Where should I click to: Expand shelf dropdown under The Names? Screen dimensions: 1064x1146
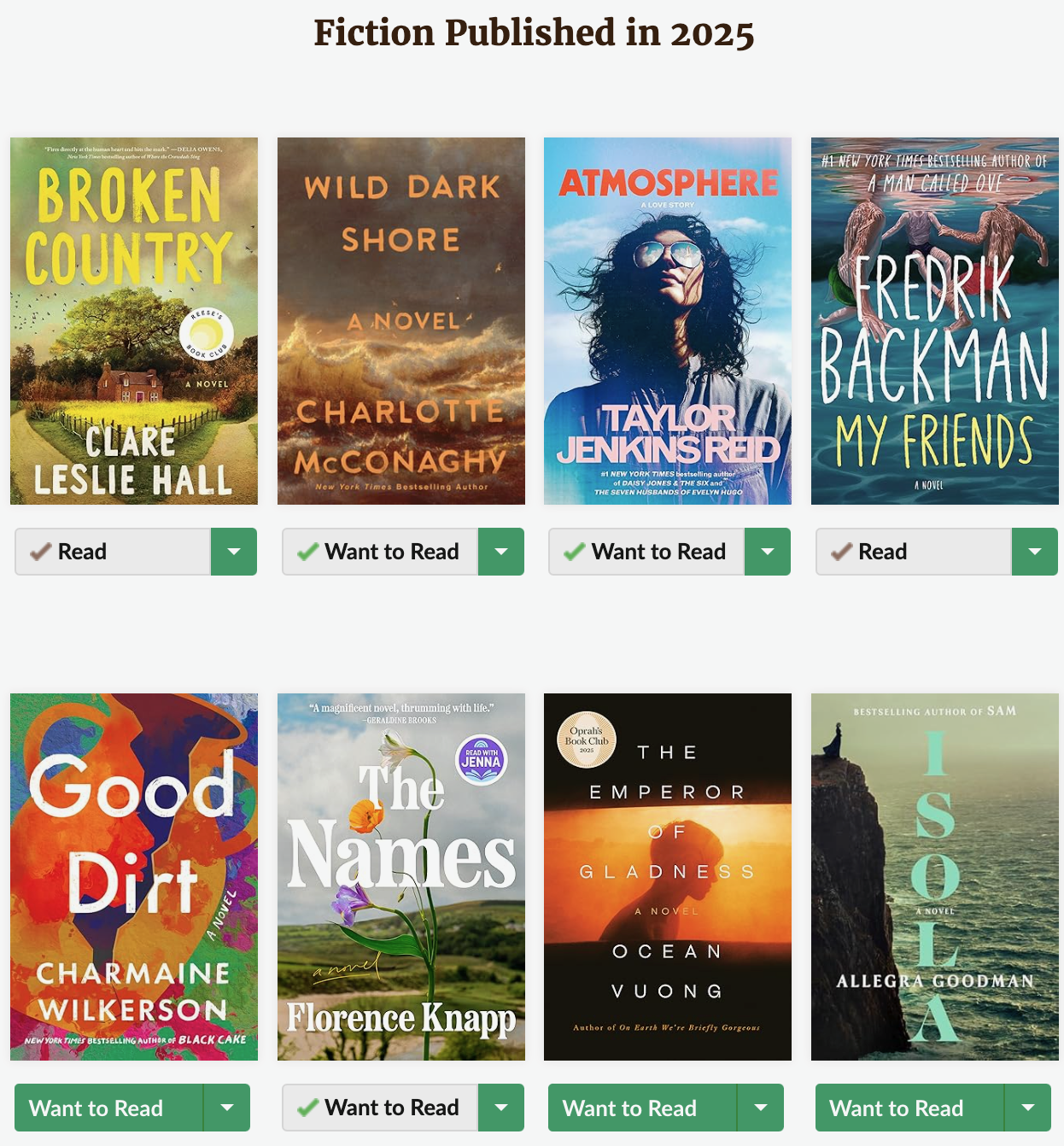coord(501,1108)
